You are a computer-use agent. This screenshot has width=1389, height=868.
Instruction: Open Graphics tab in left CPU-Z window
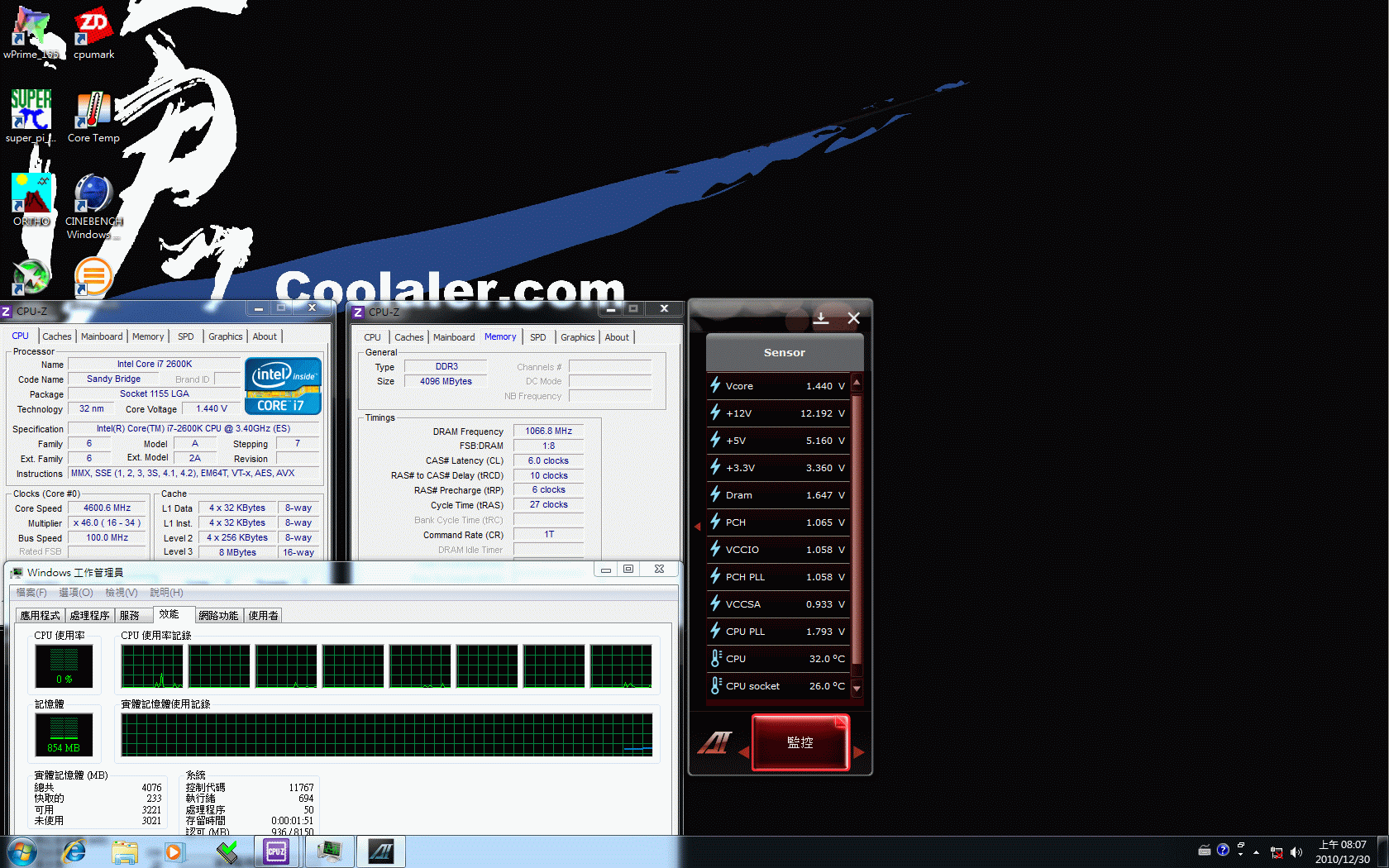(225, 336)
